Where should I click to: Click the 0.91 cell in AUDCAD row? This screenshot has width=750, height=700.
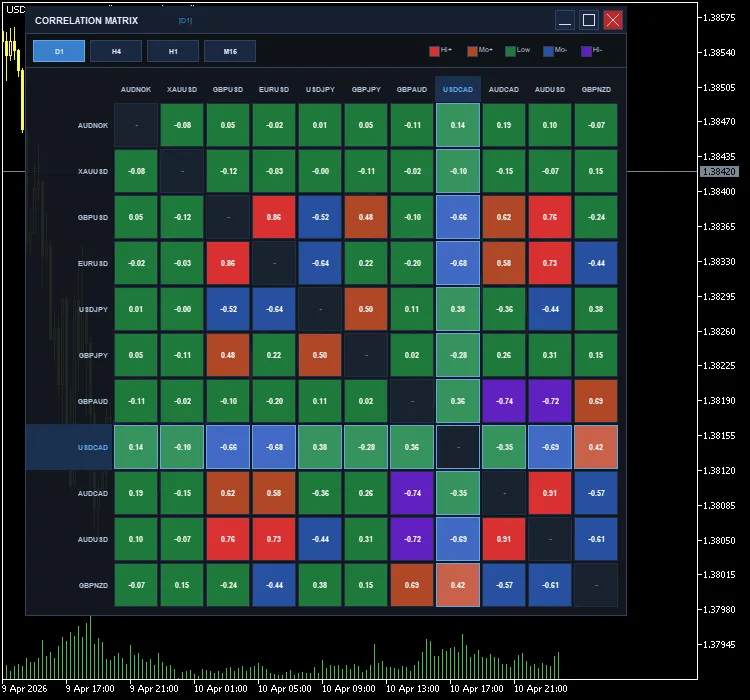click(x=550, y=493)
